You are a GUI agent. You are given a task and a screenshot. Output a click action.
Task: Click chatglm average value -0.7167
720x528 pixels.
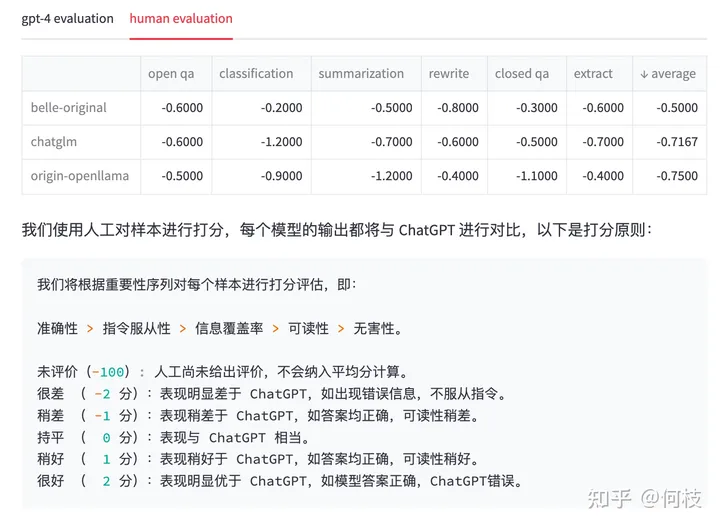pyautogui.click(x=677, y=142)
